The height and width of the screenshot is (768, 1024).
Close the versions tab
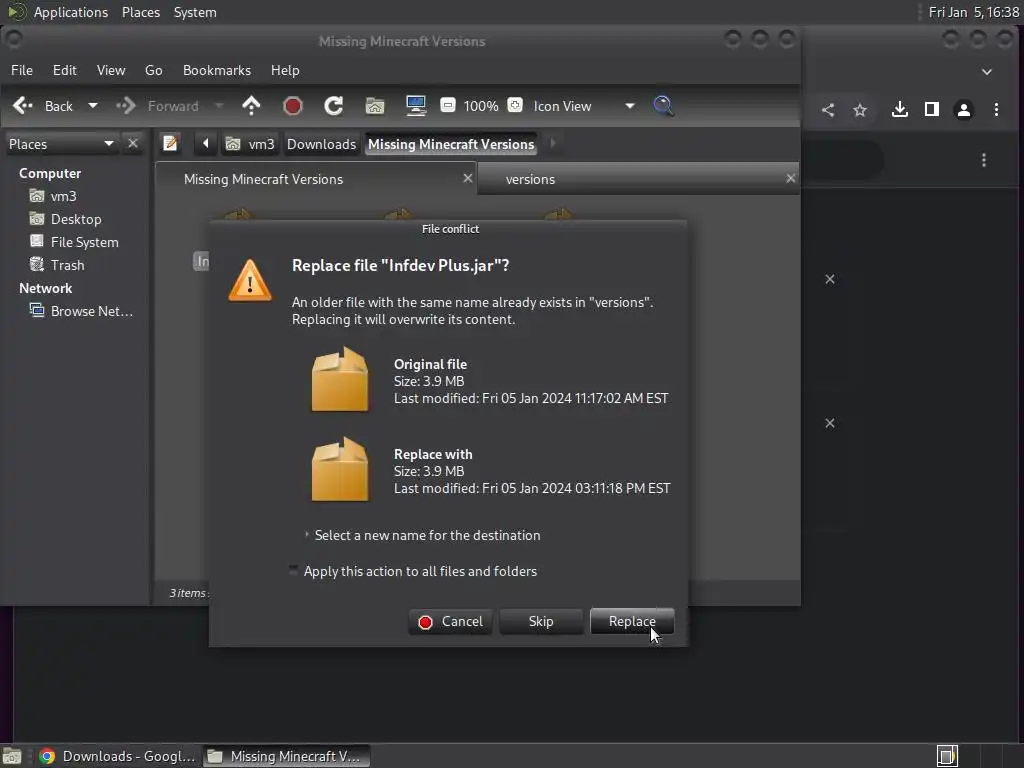790,178
